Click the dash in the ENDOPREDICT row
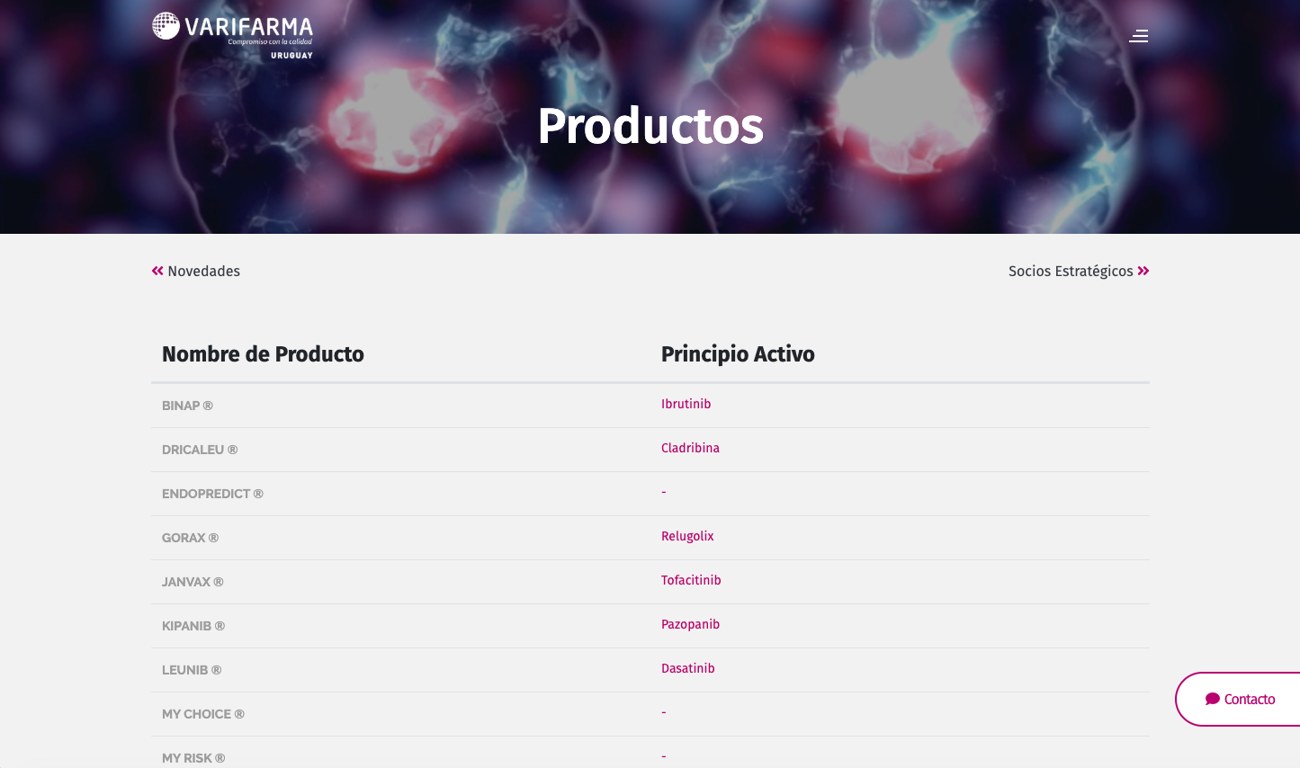The width and height of the screenshot is (1300, 768). click(663, 492)
